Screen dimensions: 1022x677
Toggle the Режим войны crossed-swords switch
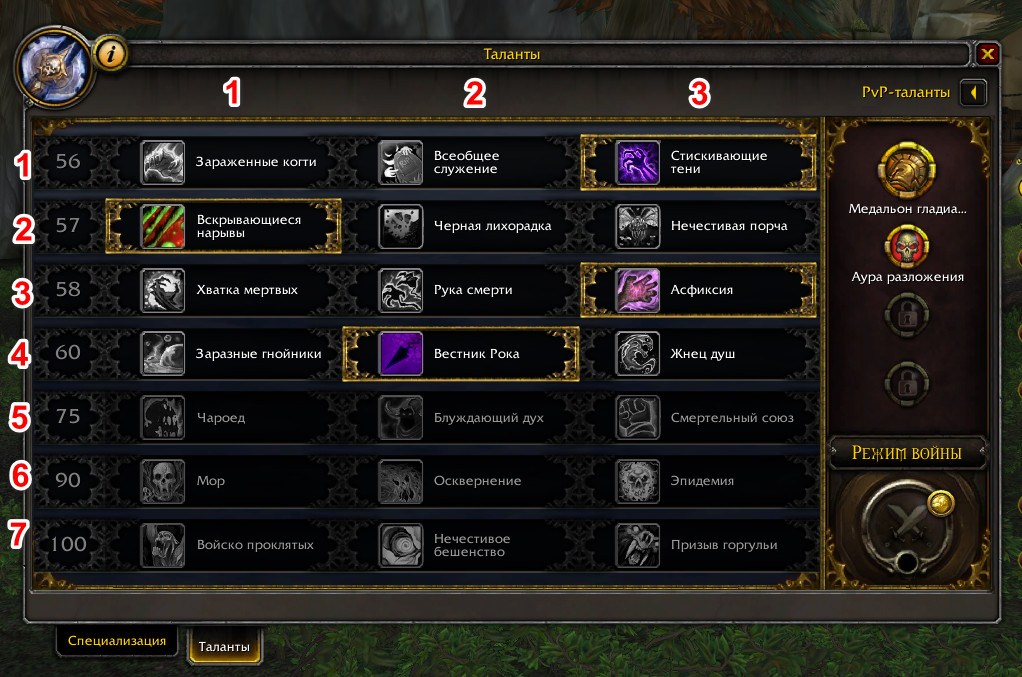906,525
